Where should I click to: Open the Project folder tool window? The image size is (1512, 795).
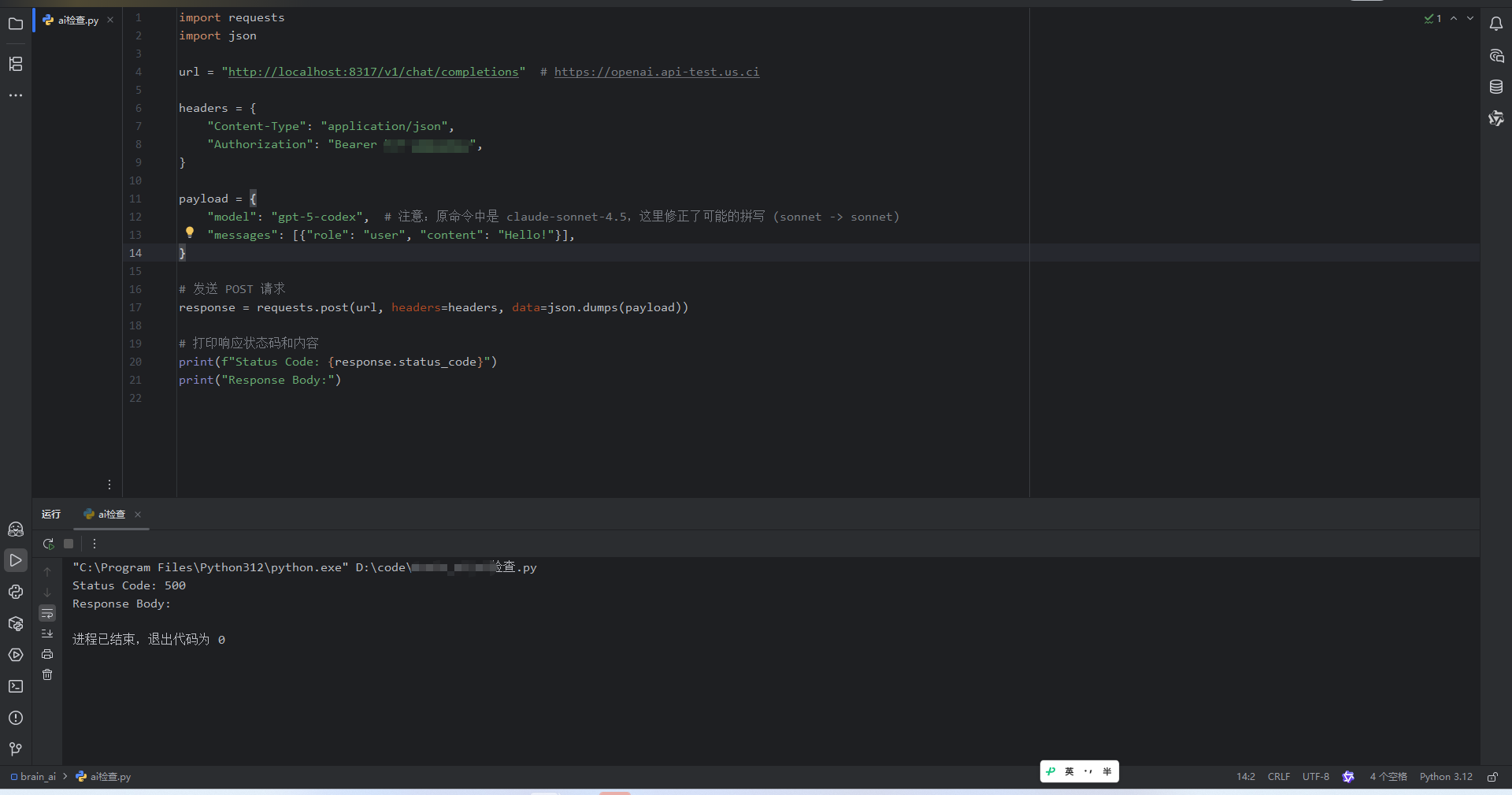tap(16, 24)
